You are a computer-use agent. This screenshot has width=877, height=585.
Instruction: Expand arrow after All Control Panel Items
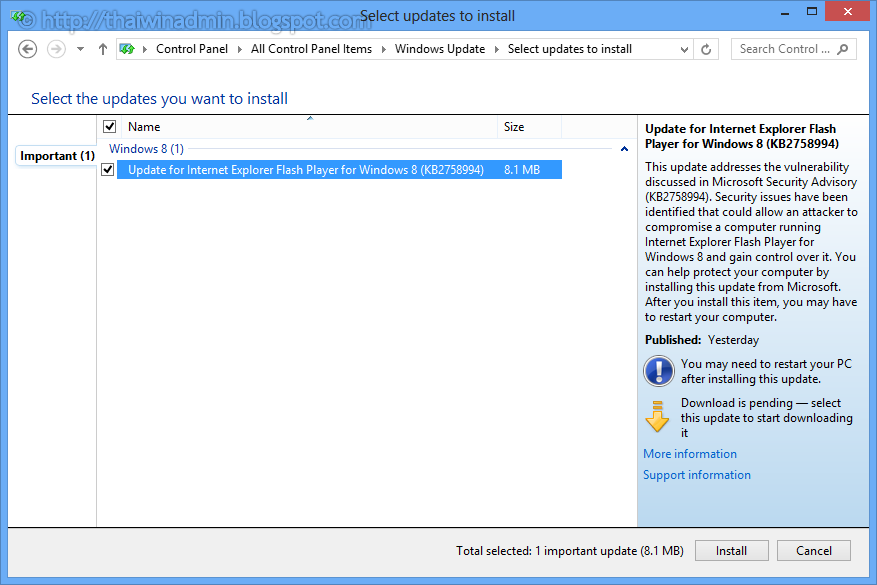[384, 49]
